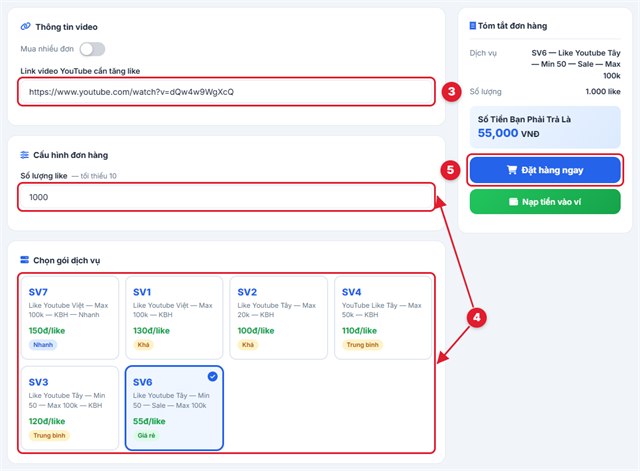Click the "Mua nhiều đơn" label
This screenshot has width=640, height=471.
click(47, 49)
